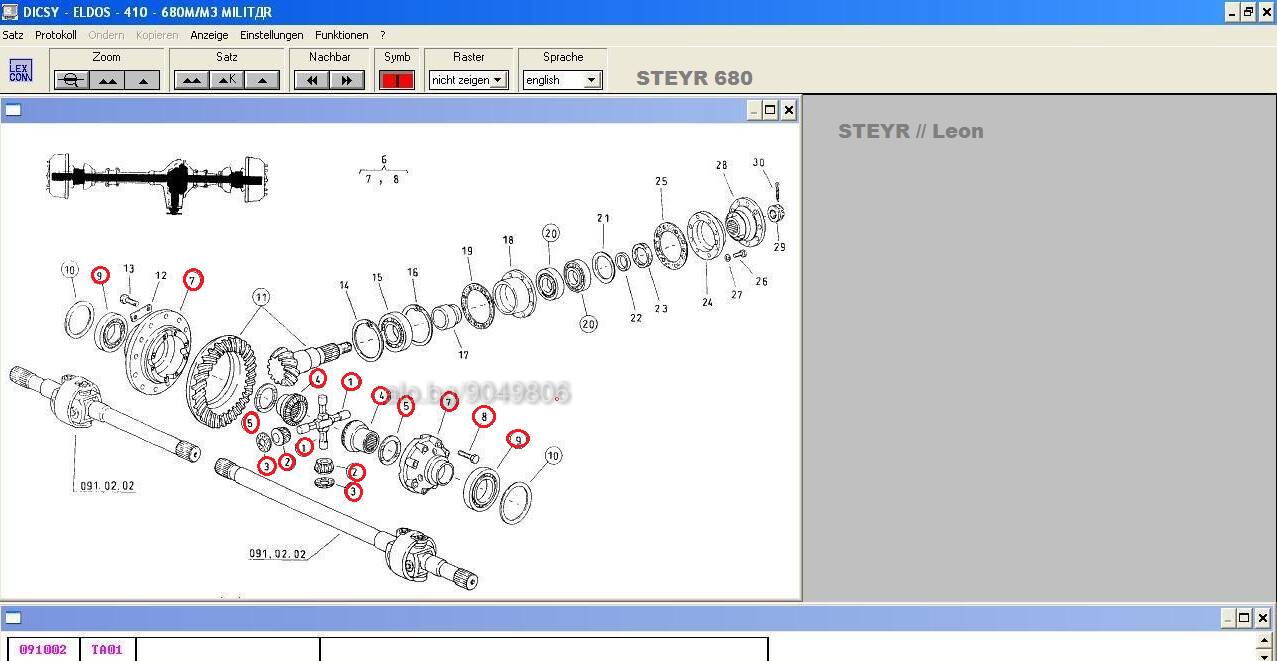Viewport: 1277px width, 661px height.
Task: Click the Zoom double-triangle button
Action: click(107, 80)
